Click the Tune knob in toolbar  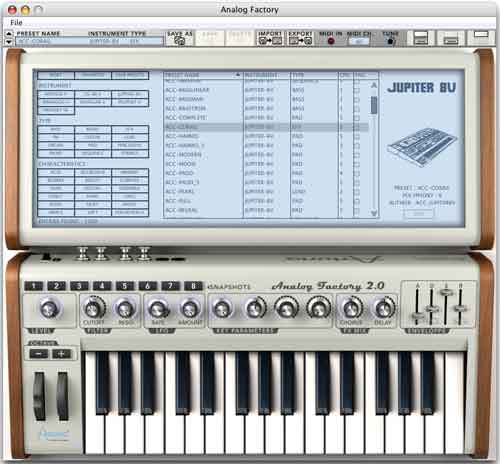(x=391, y=41)
